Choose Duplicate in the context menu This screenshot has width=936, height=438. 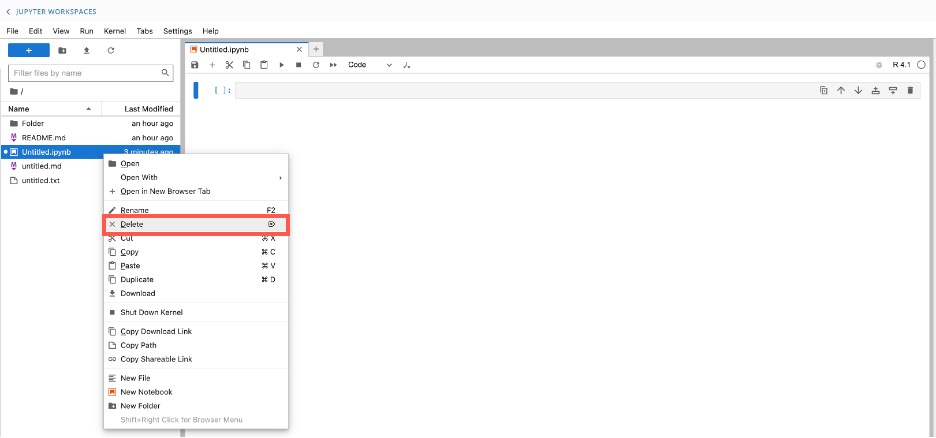196,279
